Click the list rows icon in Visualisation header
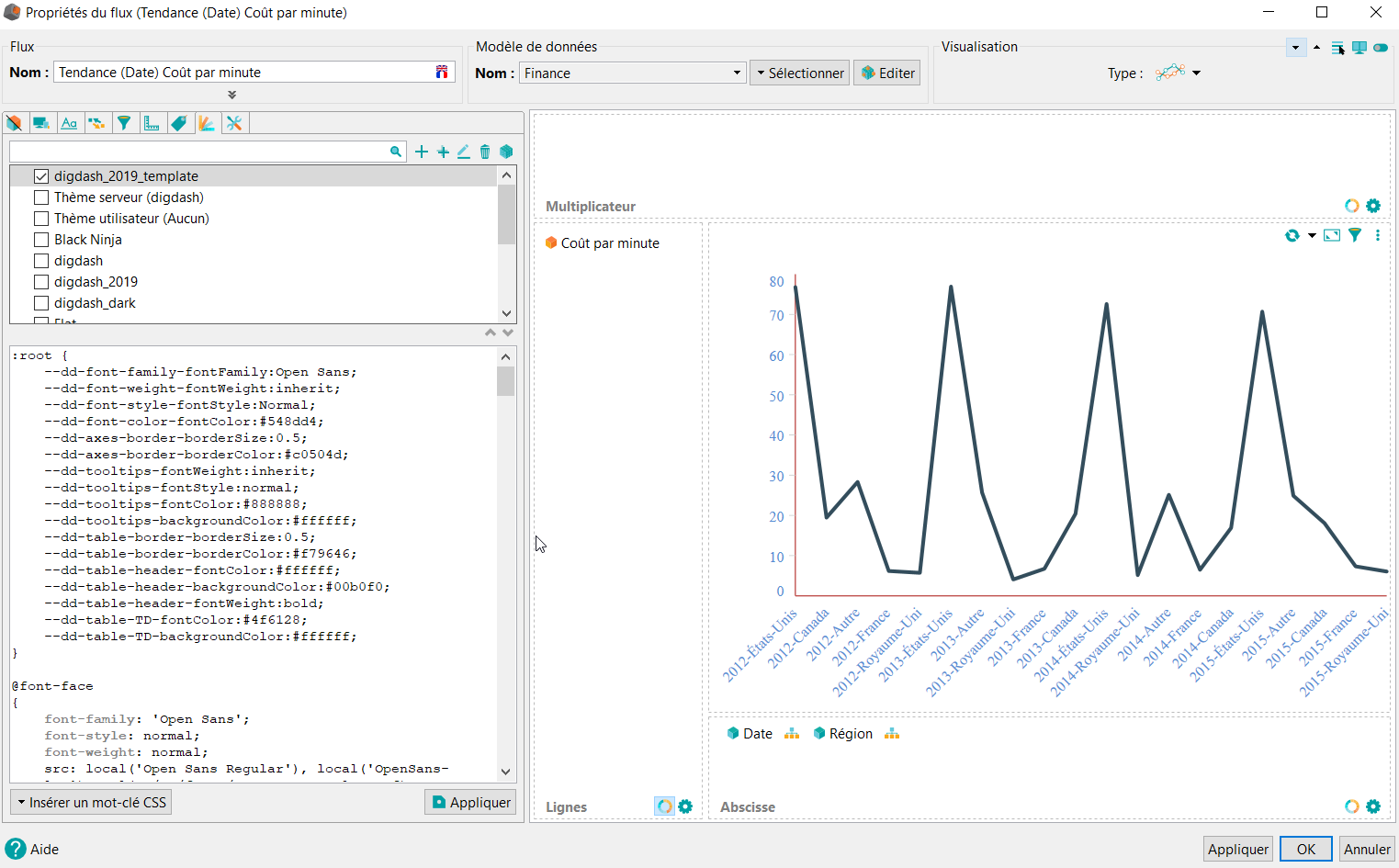Image resolution: width=1399 pixels, height=868 pixels. 1337,48
